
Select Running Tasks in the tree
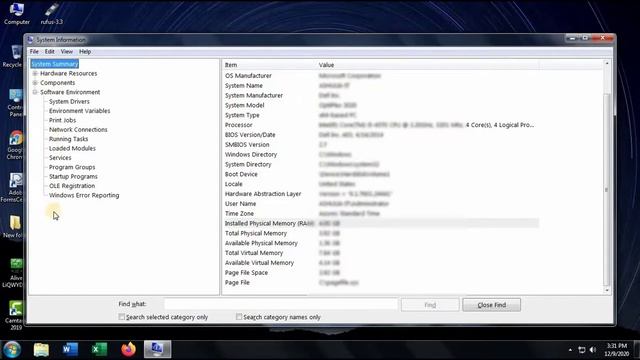tap(69, 139)
